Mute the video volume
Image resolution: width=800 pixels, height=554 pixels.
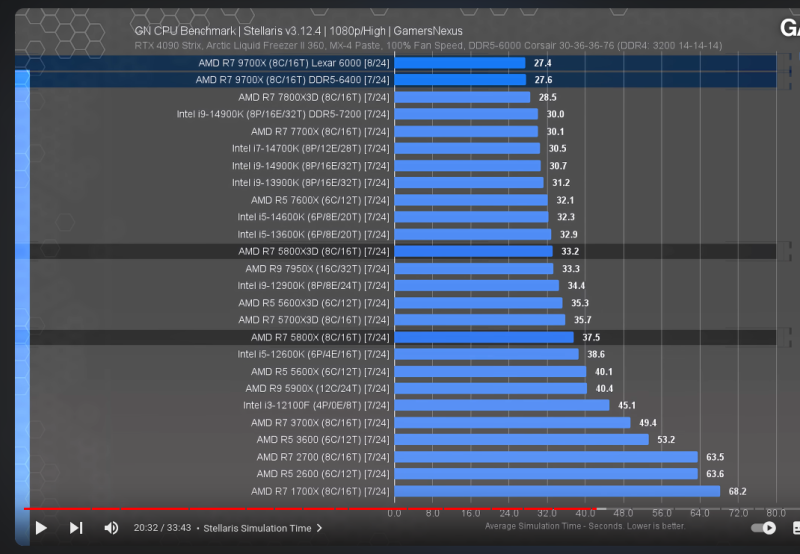(111, 527)
